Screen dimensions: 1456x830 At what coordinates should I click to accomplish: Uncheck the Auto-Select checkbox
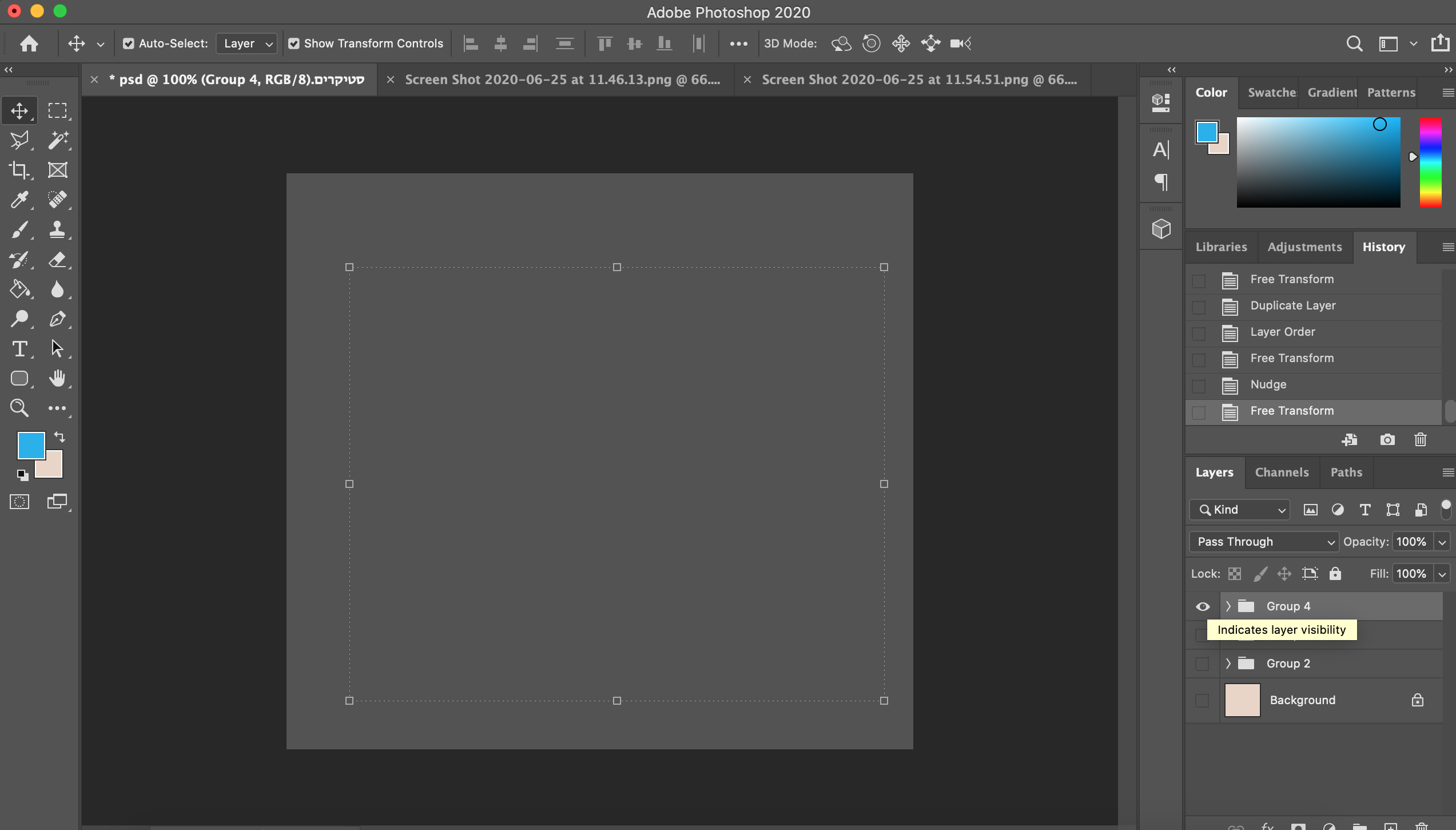click(x=129, y=43)
